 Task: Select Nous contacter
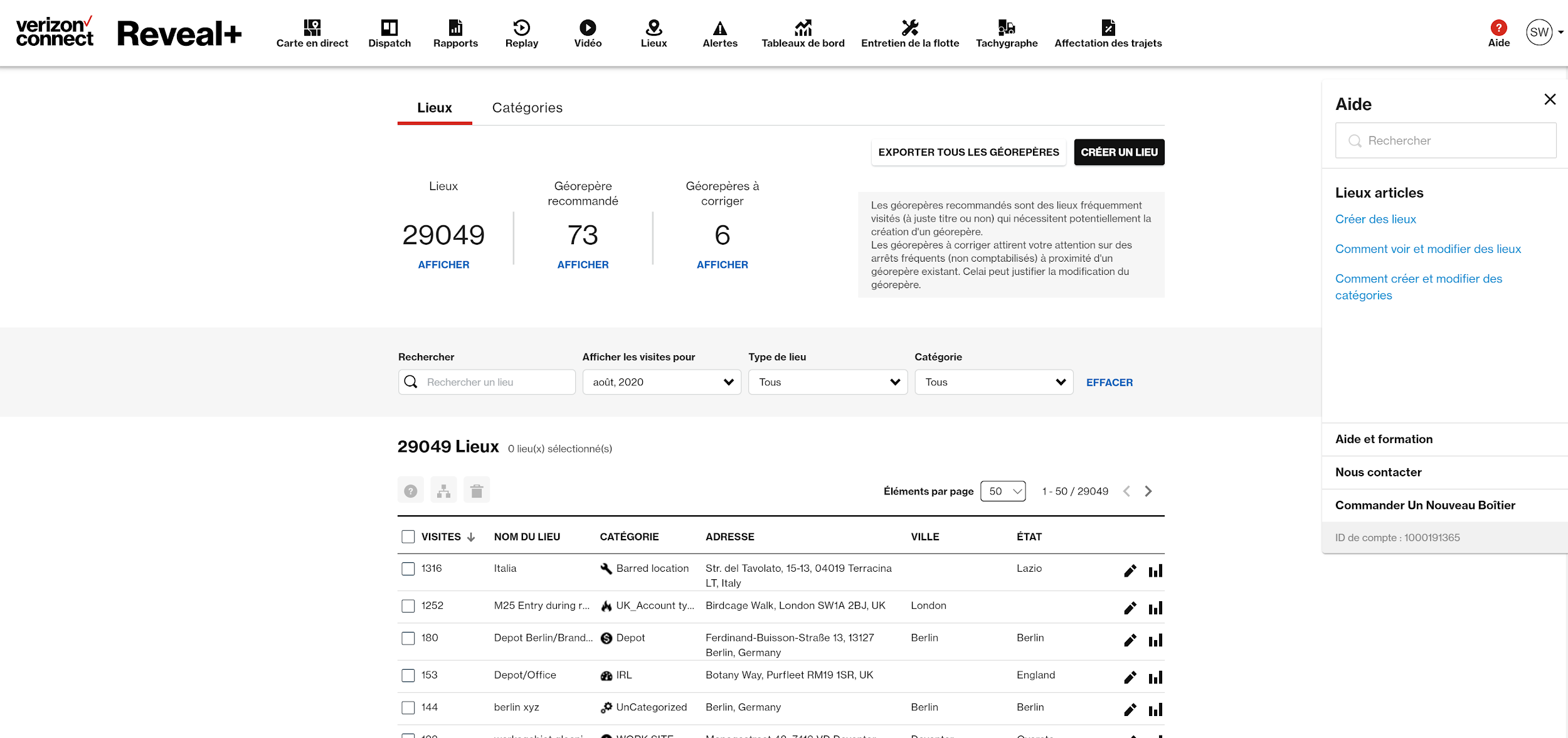[1445, 473]
